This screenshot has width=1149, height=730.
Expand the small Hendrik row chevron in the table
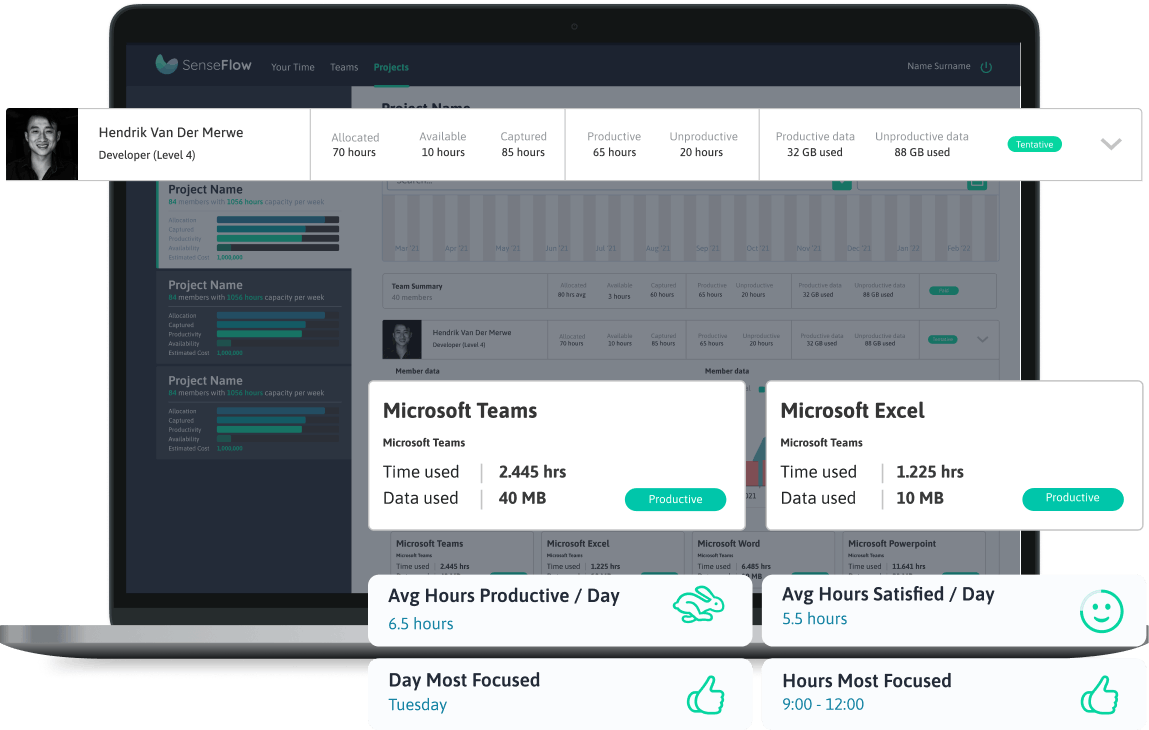tap(983, 339)
